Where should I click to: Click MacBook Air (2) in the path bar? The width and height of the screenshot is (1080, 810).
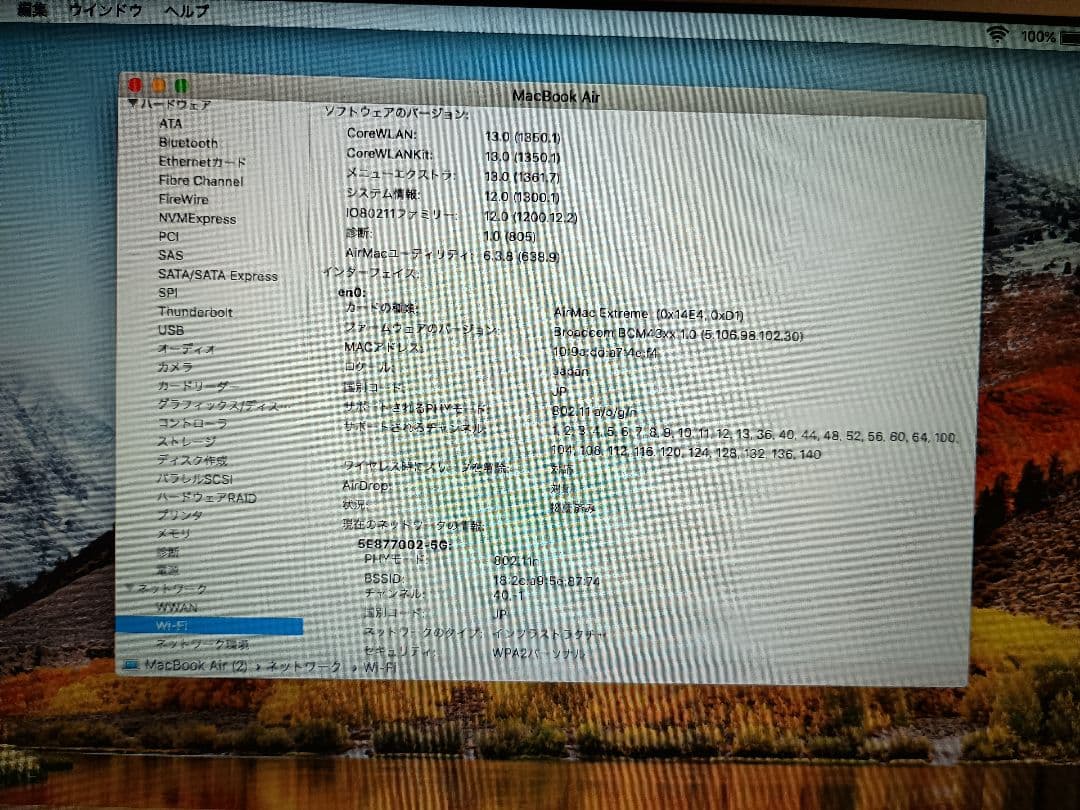[x=196, y=665]
